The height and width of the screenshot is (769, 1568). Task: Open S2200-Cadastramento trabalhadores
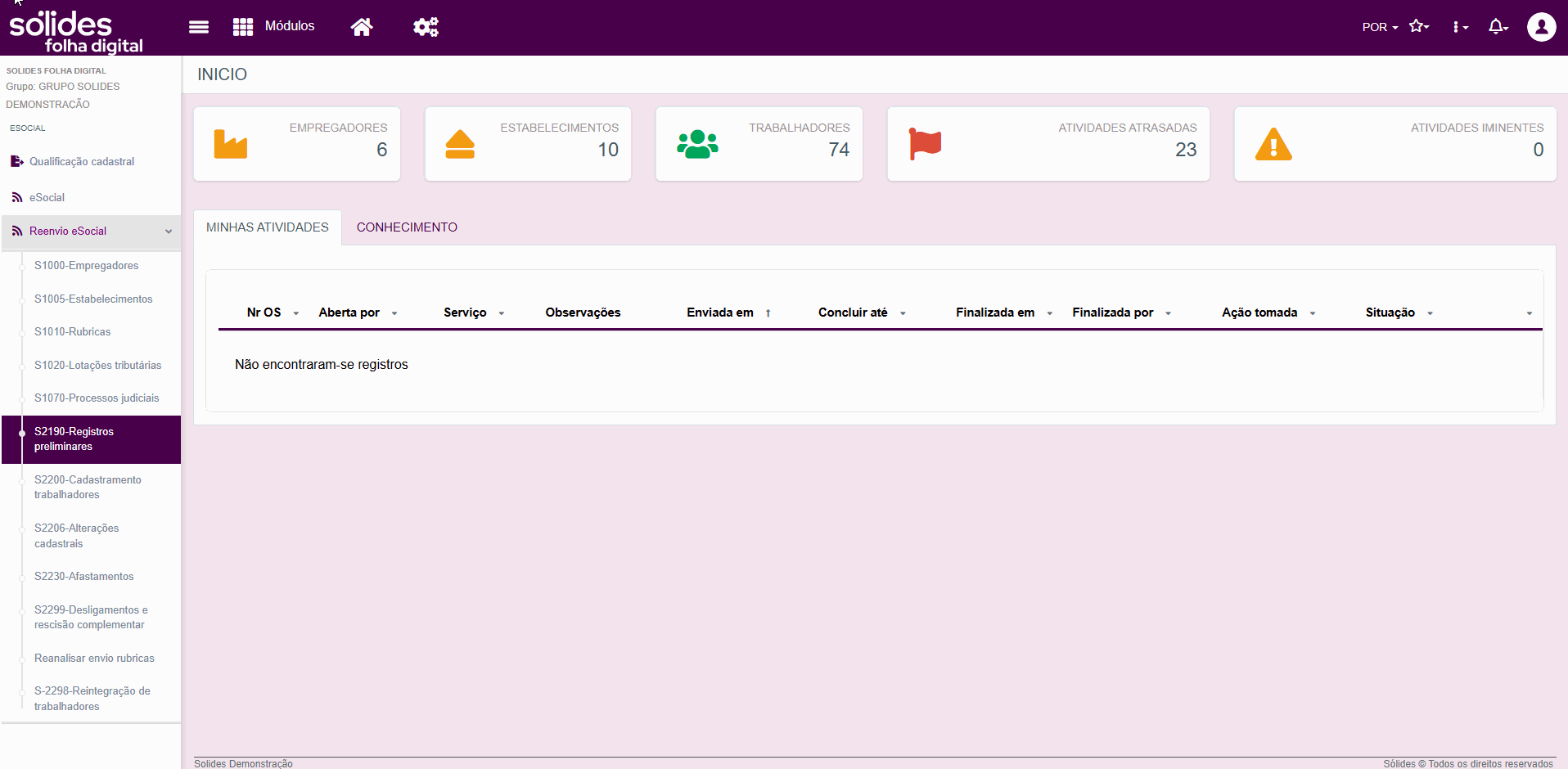[x=88, y=487]
